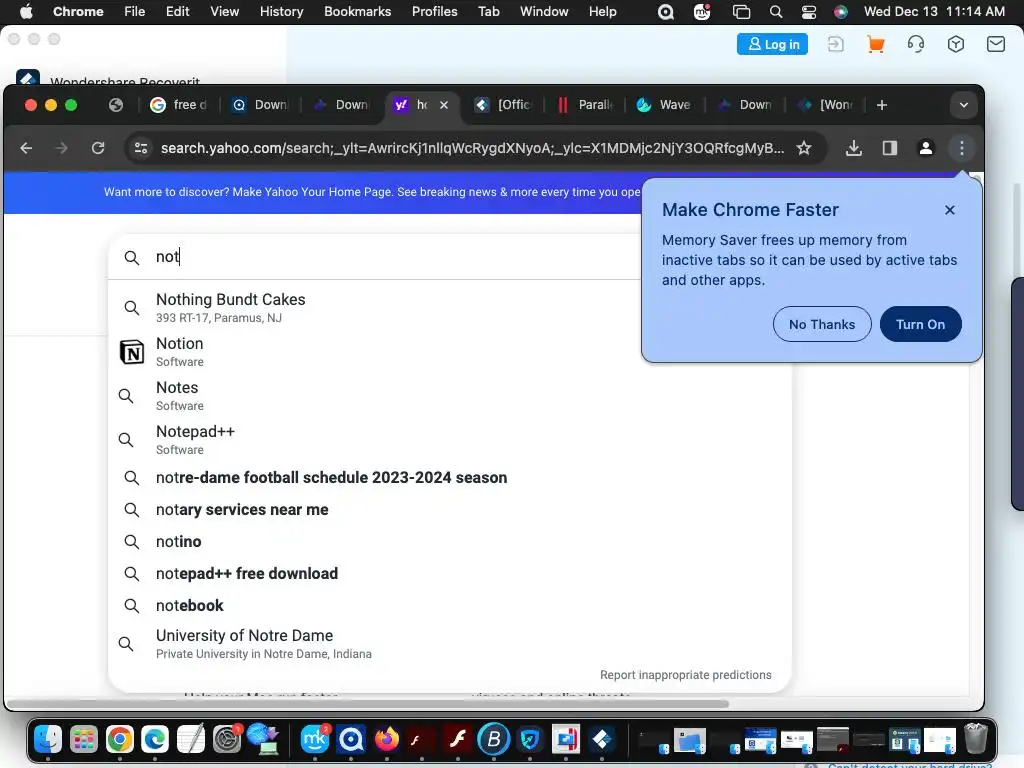Click the Chrome back arrow

tap(26, 148)
